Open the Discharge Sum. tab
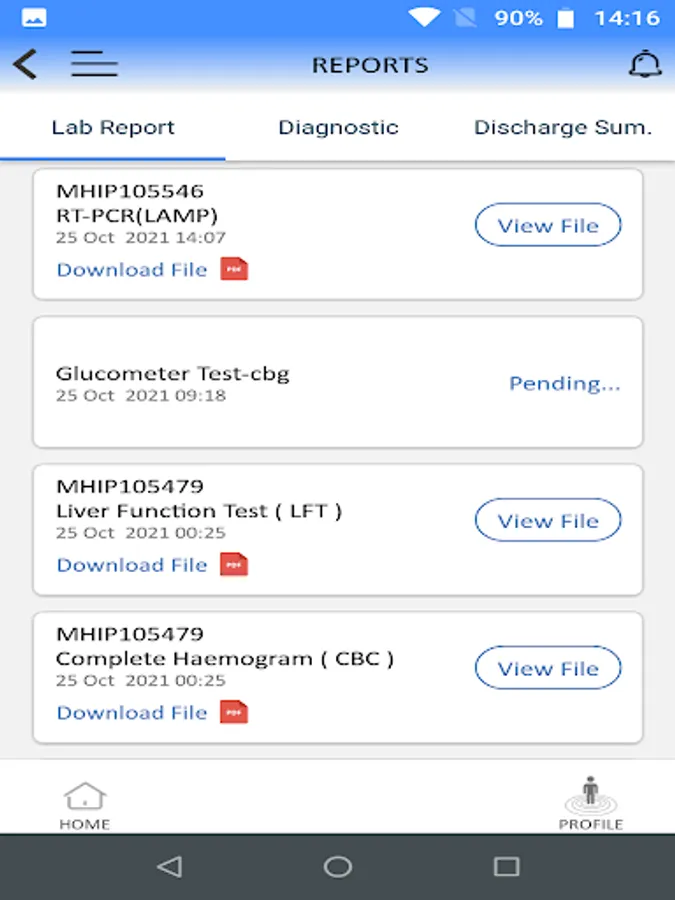The height and width of the screenshot is (900, 675). tap(562, 128)
